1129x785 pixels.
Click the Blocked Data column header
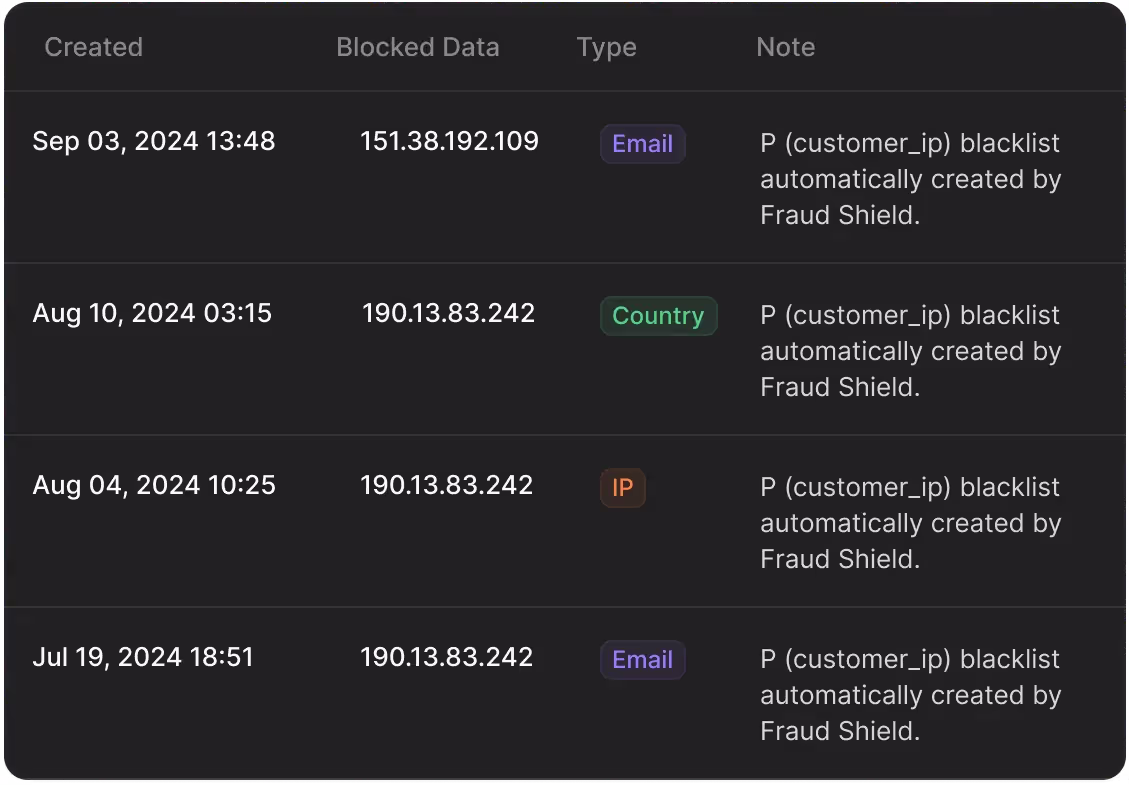[417, 47]
